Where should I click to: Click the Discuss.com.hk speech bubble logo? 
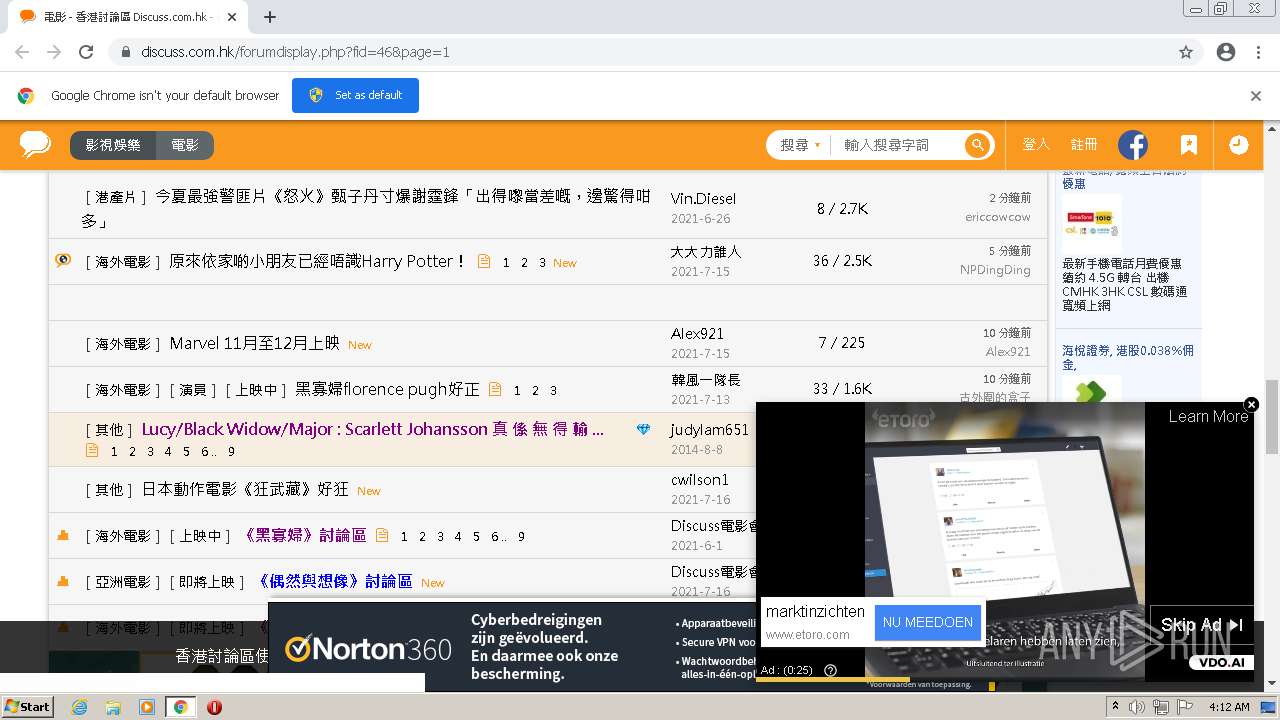point(35,145)
